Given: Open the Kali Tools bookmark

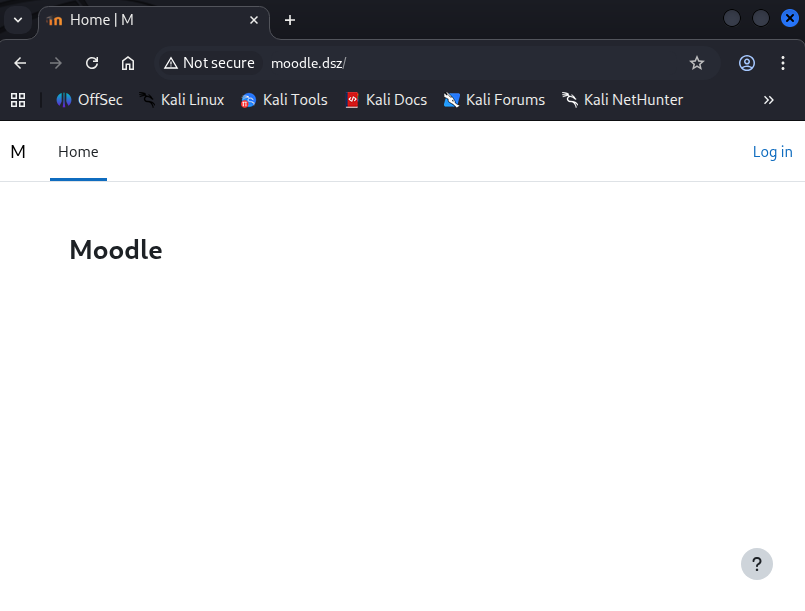Looking at the screenshot, I should [284, 100].
